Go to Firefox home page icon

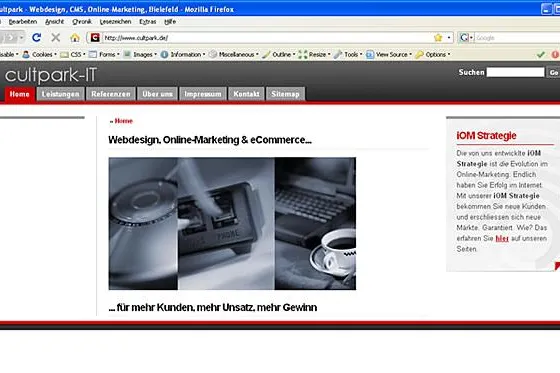point(75,38)
